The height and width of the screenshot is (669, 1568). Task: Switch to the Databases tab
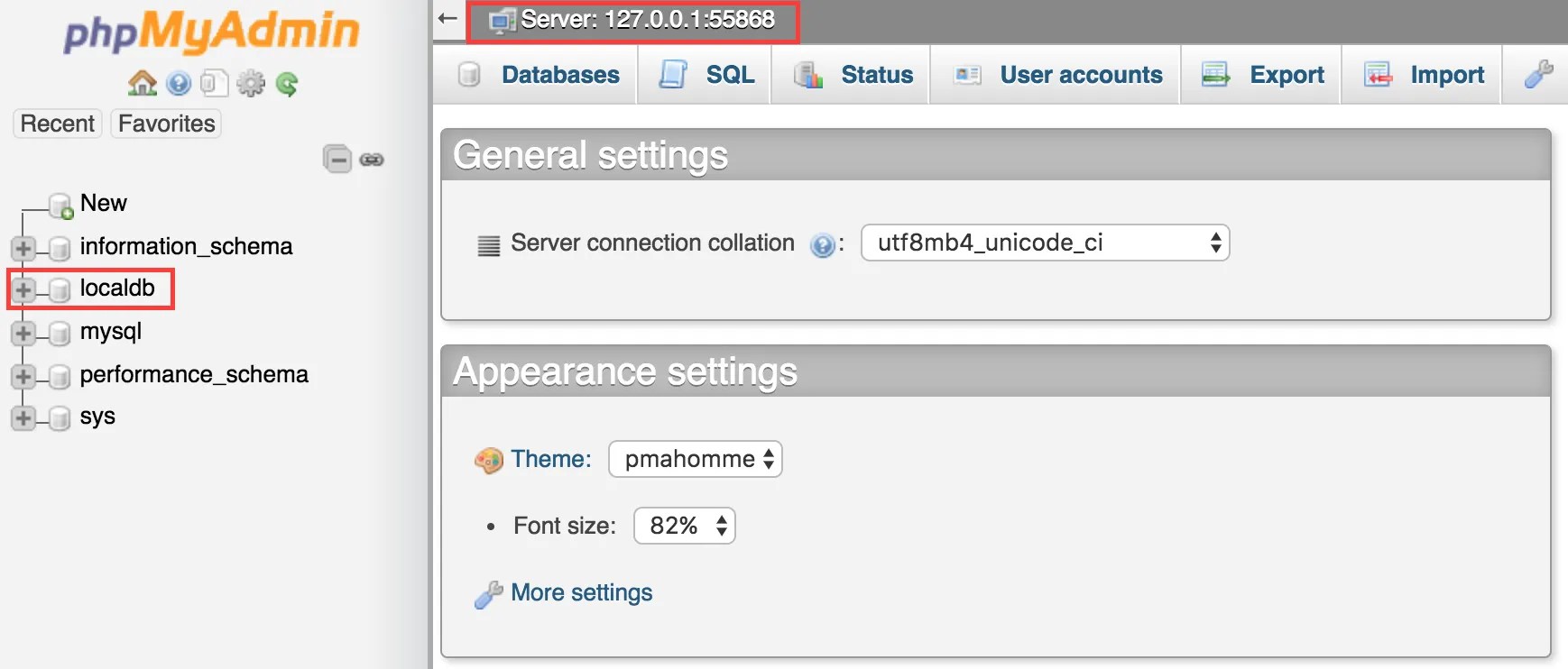[539, 75]
